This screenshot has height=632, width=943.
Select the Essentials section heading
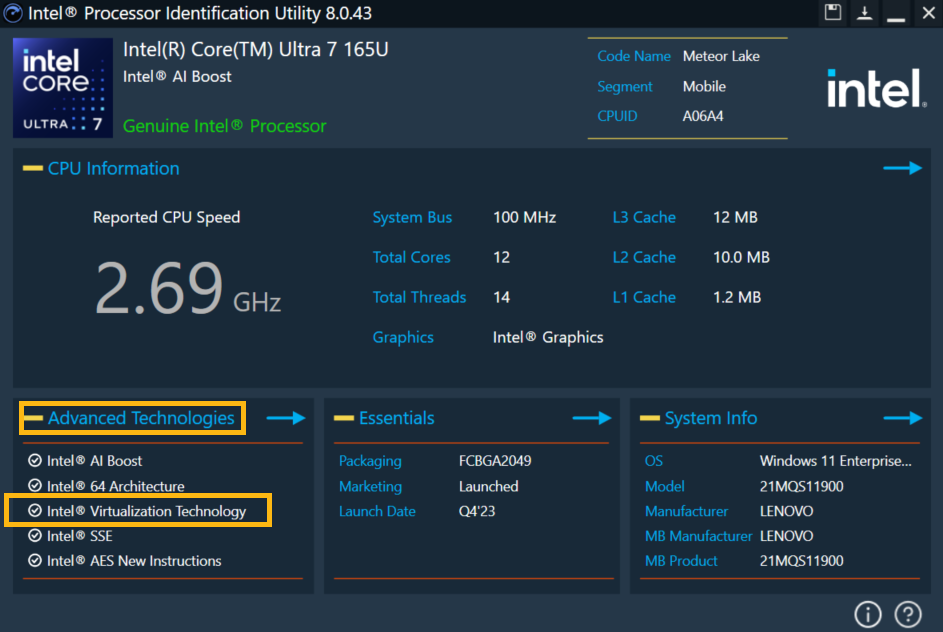pos(396,418)
